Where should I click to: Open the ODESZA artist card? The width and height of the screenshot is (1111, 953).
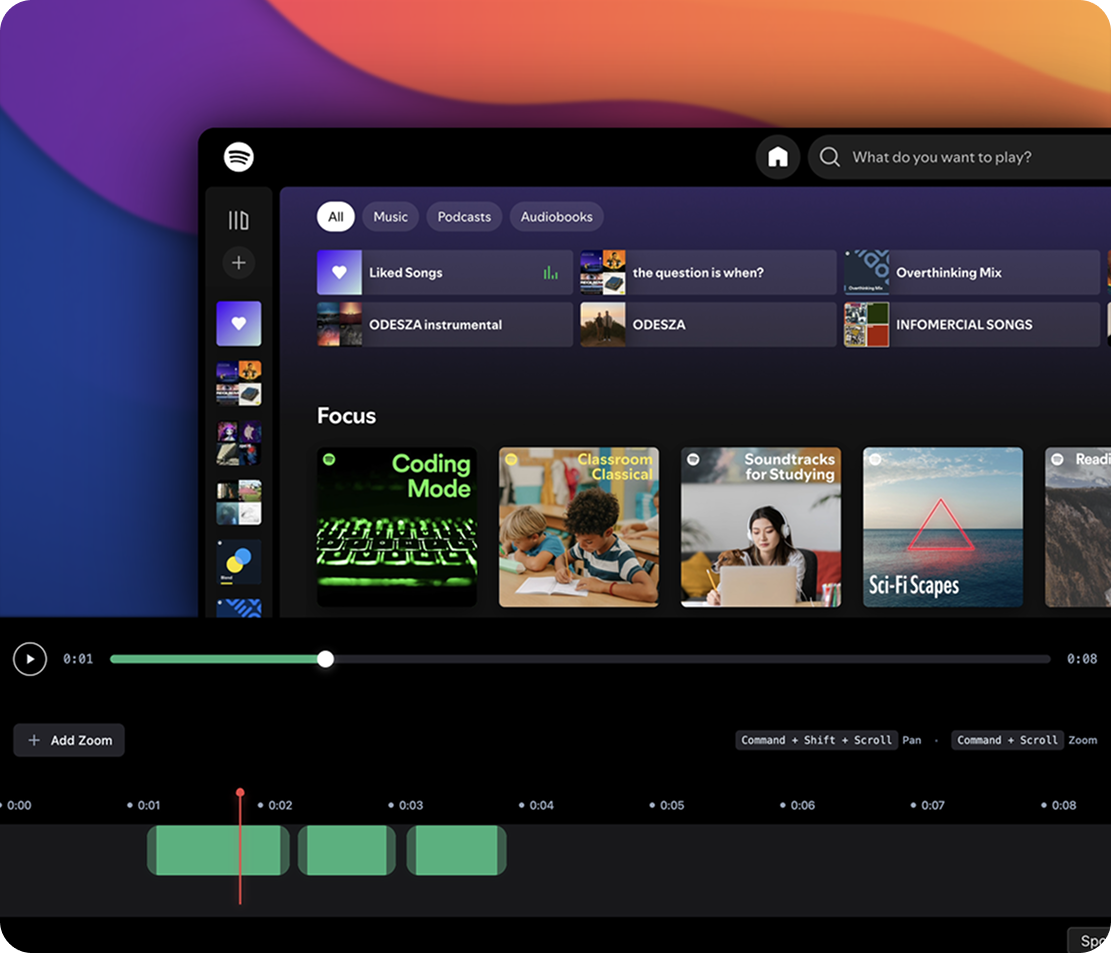click(708, 325)
